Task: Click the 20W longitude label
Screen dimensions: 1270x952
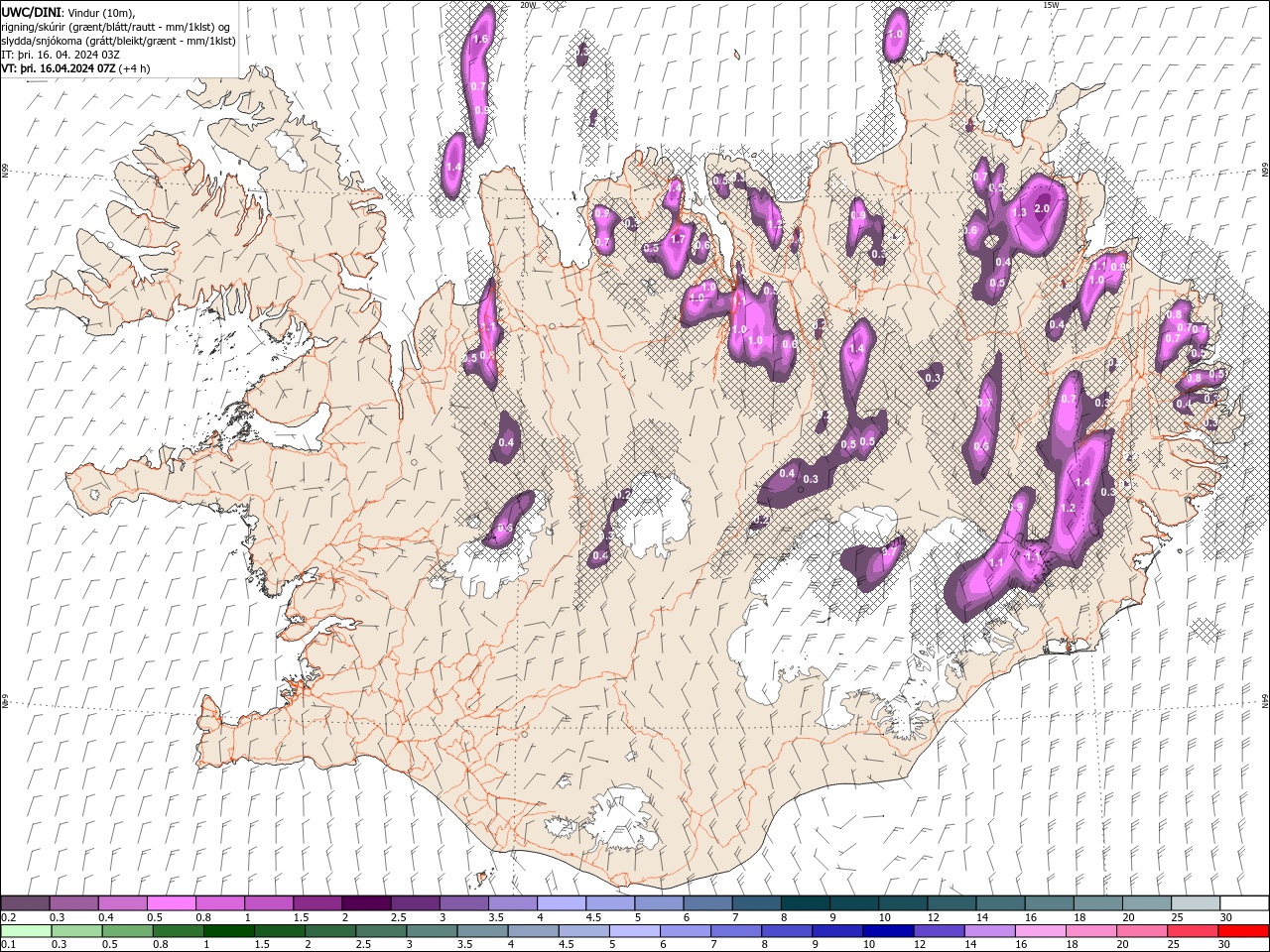Action: (x=528, y=5)
